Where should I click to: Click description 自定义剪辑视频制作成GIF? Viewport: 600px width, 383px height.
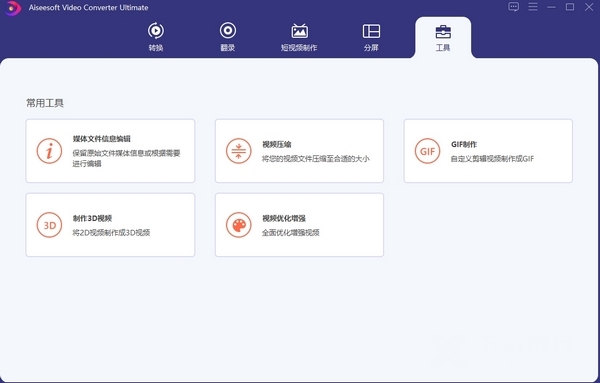click(x=492, y=158)
